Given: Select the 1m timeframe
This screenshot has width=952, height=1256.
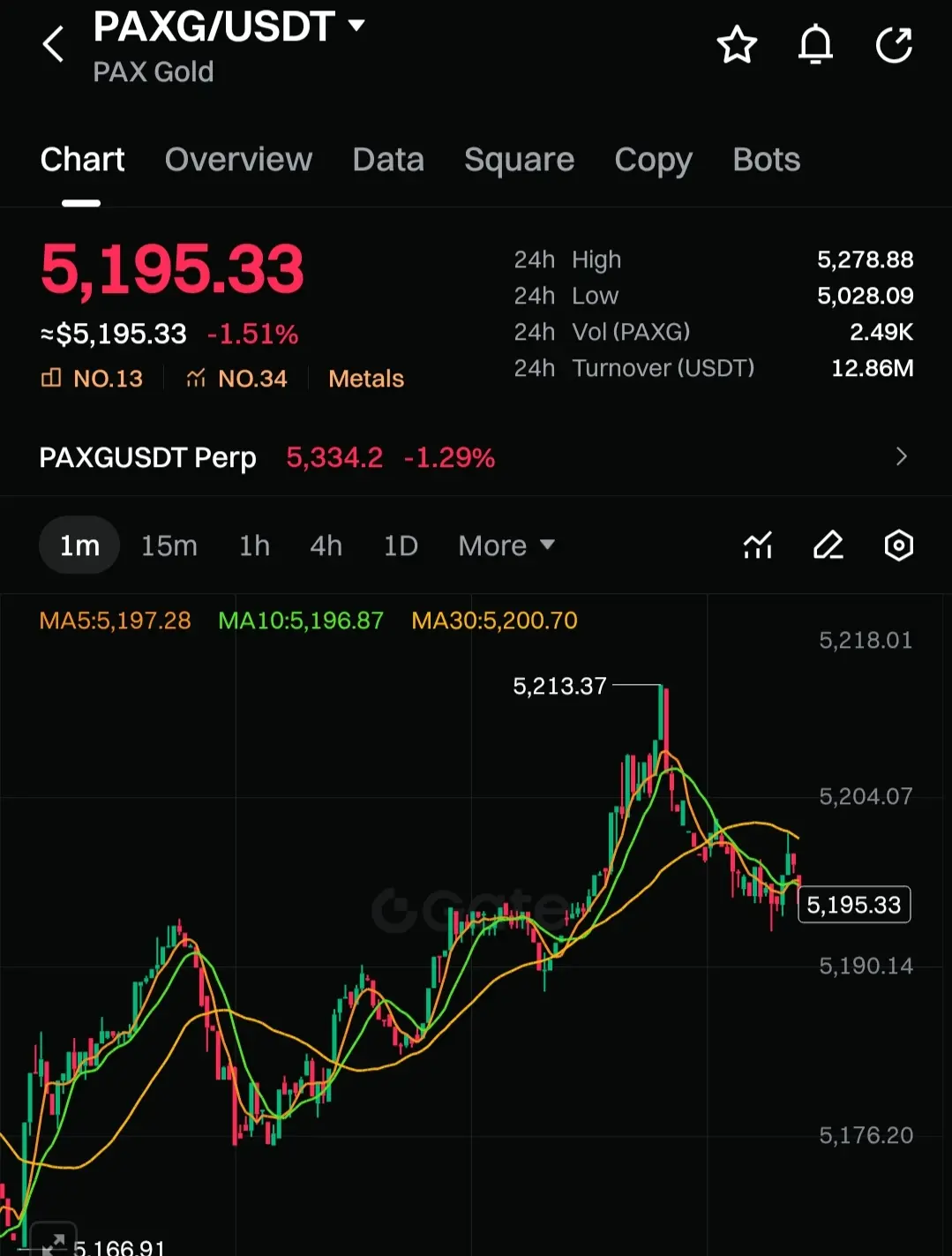Looking at the screenshot, I should [79, 545].
